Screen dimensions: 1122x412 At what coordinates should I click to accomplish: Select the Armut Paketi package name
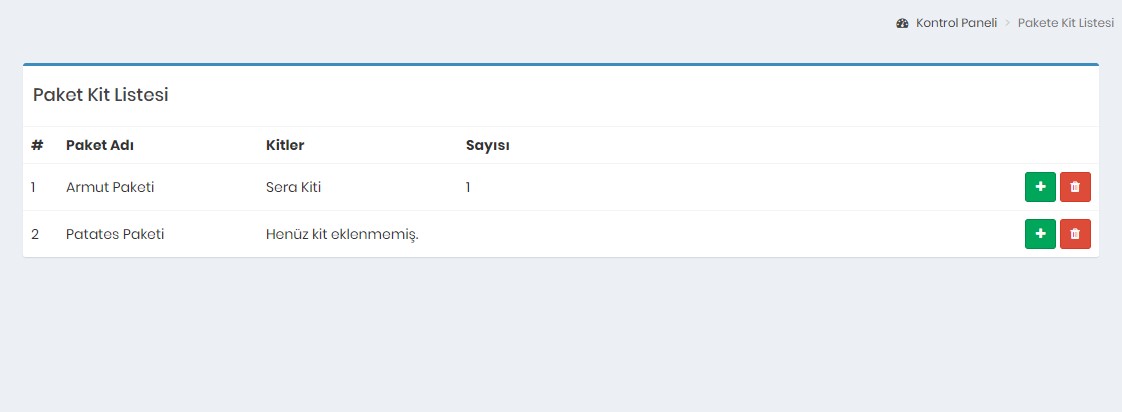(110, 187)
